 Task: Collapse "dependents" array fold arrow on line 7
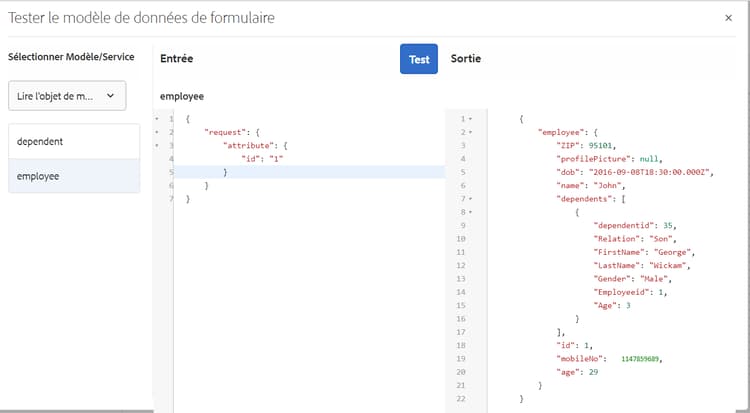469,198
